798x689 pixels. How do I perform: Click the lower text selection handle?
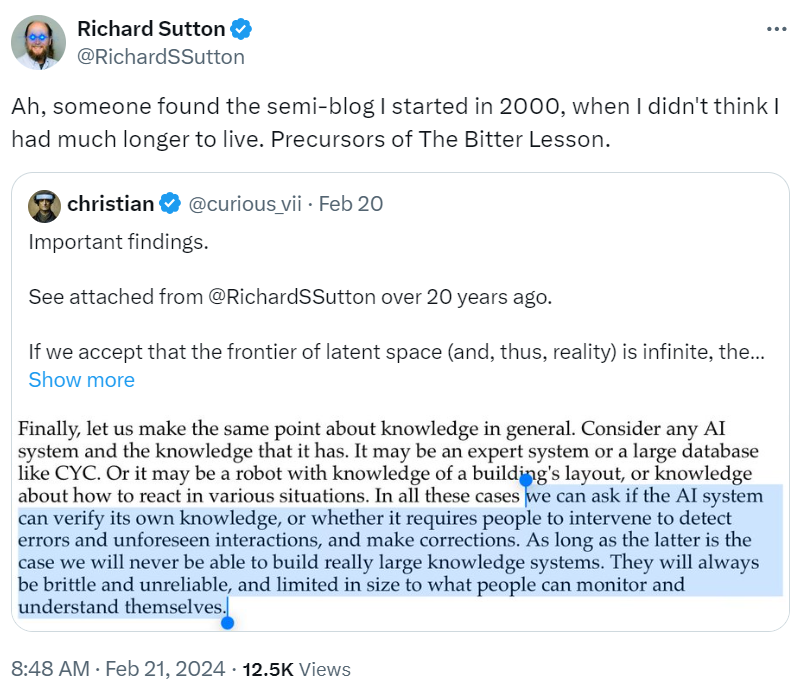coord(227,622)
